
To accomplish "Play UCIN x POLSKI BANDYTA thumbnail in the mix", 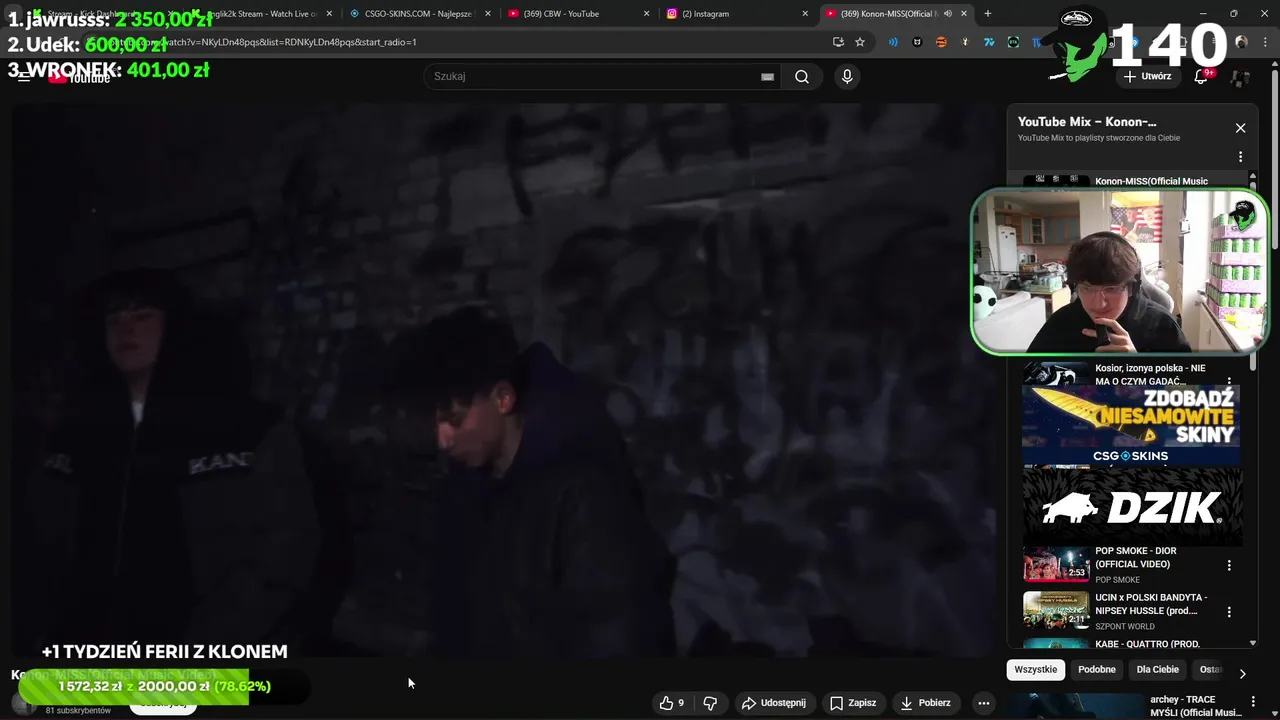I will (x=1056, y=610).
